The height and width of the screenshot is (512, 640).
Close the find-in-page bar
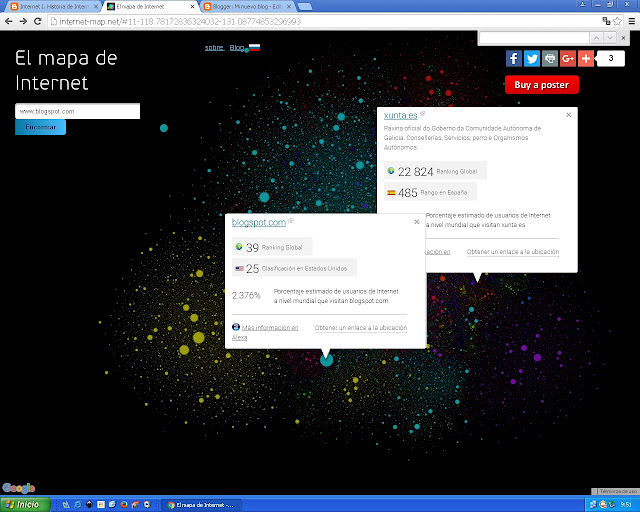point(623,38)
